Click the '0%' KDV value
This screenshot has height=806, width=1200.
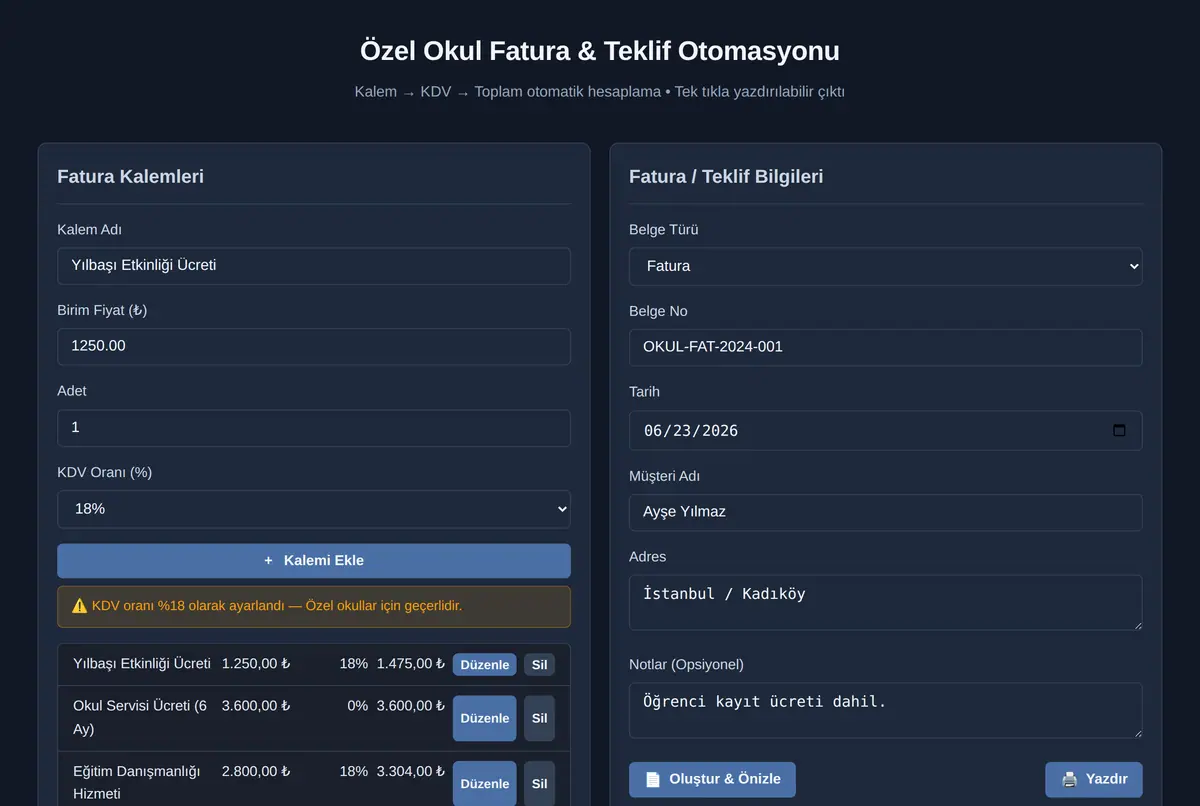pos(358,706)
